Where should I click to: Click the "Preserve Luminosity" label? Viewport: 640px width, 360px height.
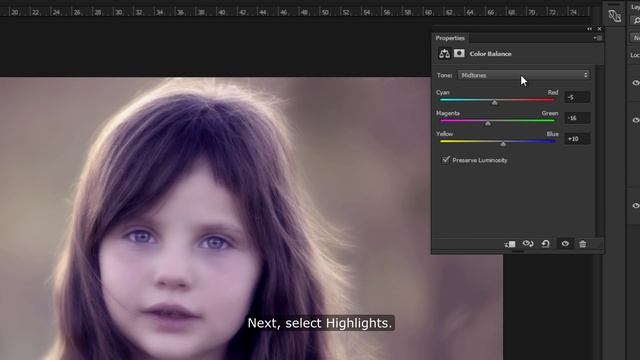(480, 160)
